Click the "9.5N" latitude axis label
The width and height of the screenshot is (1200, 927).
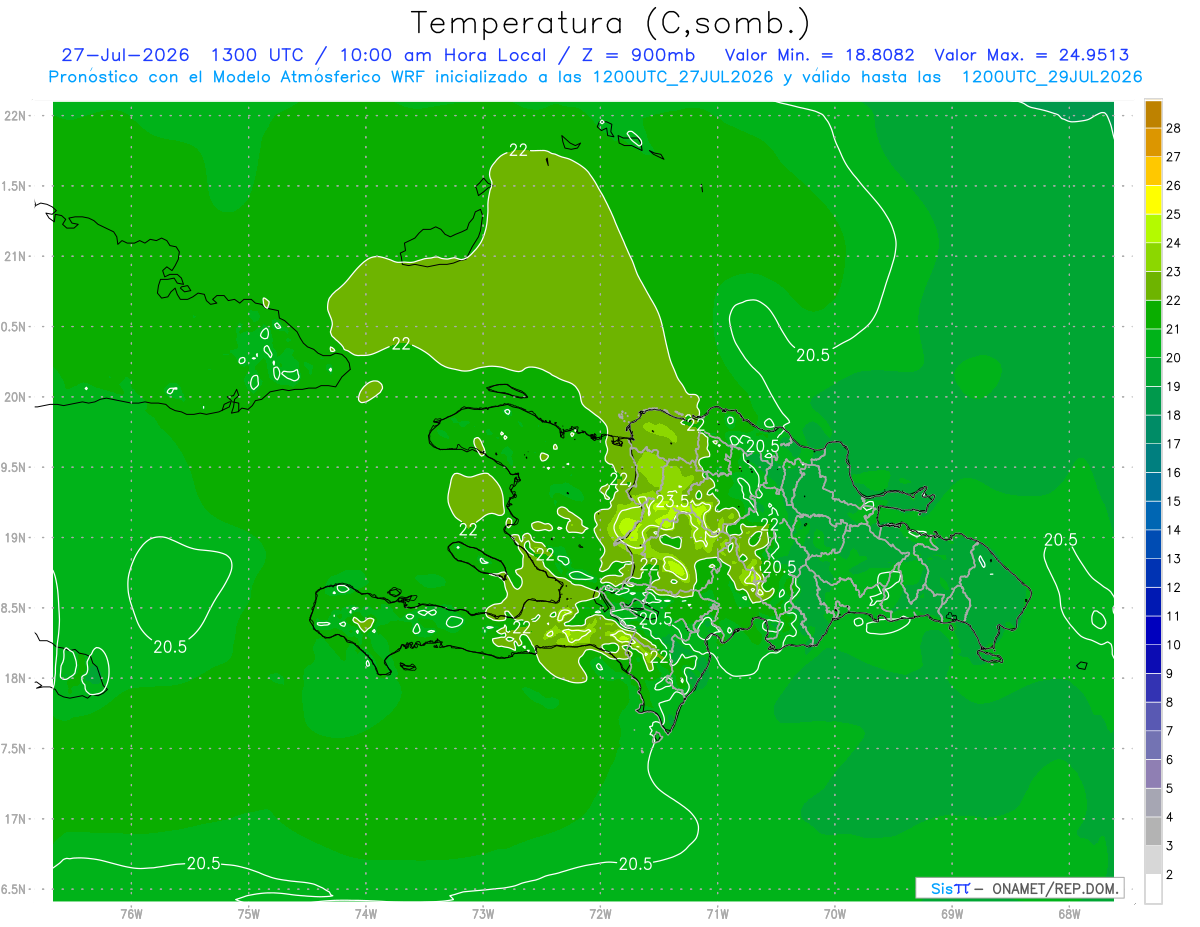(x=16, y=467)
